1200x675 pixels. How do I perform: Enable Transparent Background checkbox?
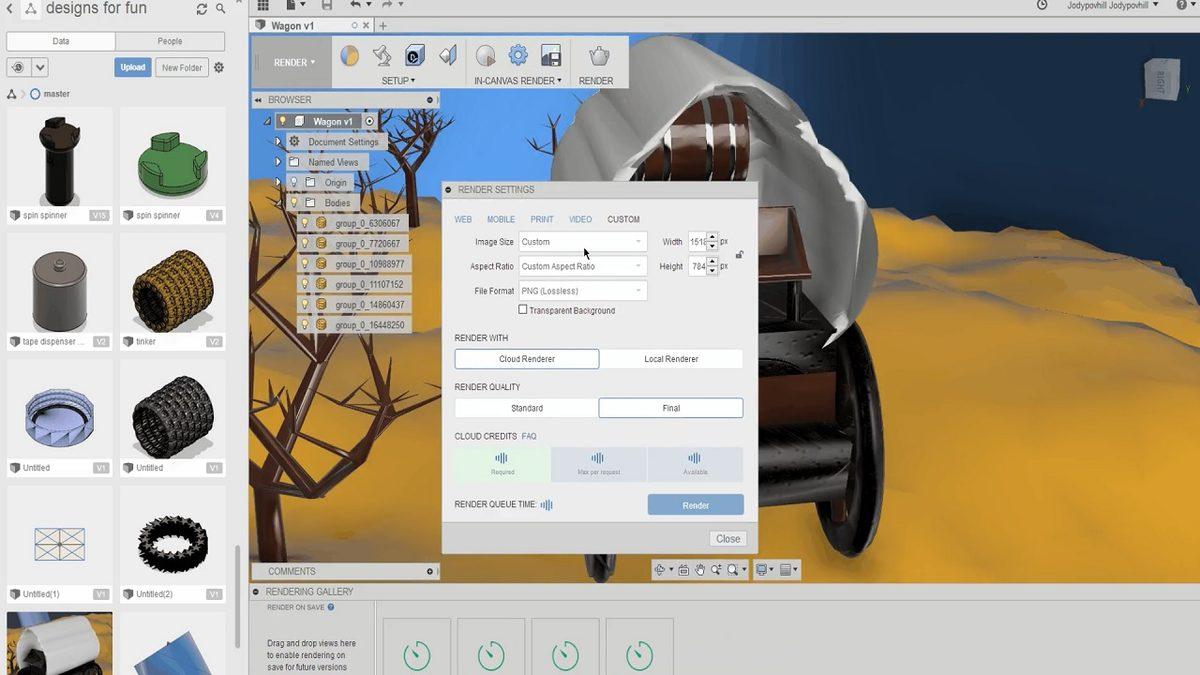point(522,310)
